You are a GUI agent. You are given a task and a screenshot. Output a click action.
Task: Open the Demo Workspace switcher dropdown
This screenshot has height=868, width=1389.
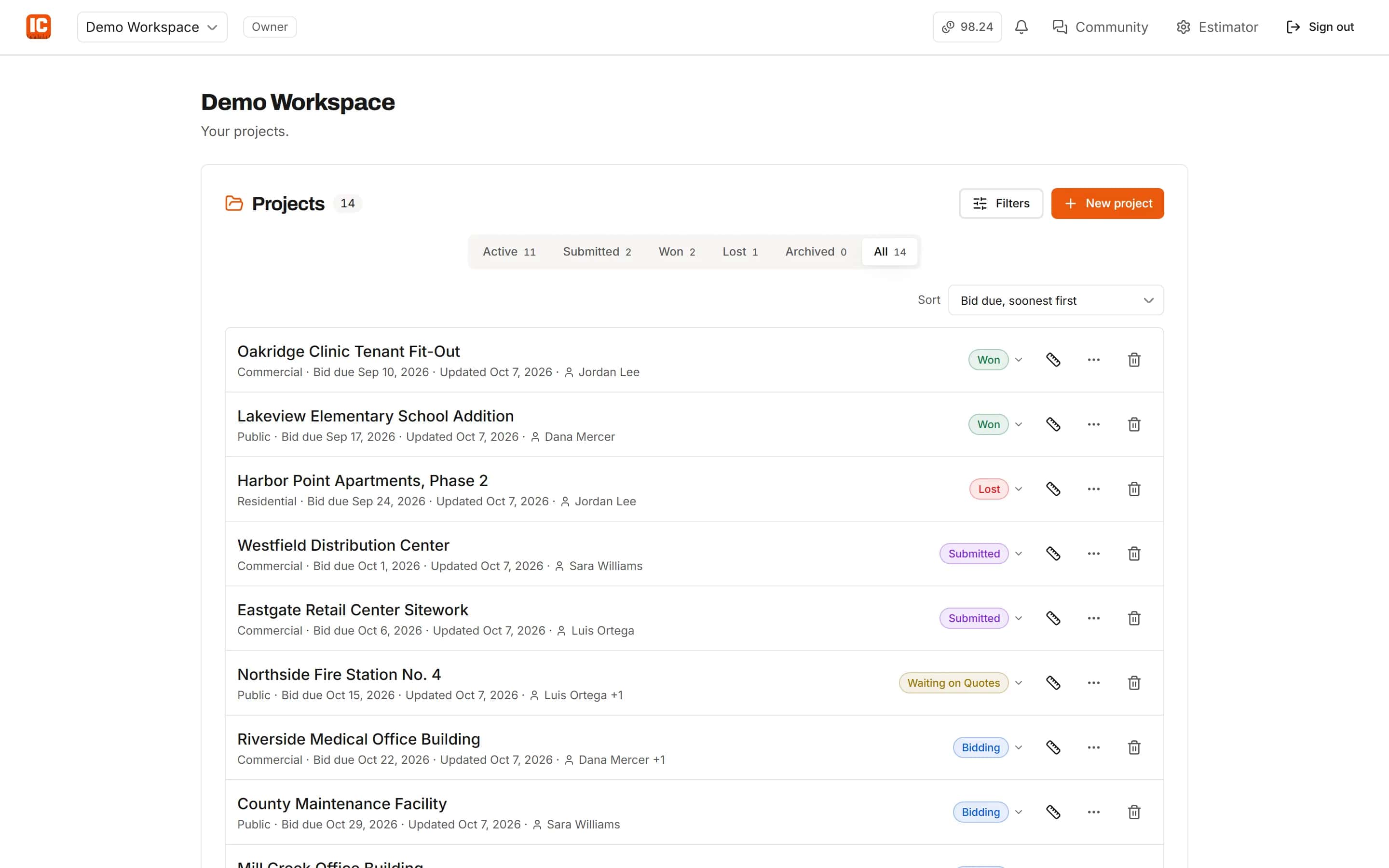pos(152,27)
